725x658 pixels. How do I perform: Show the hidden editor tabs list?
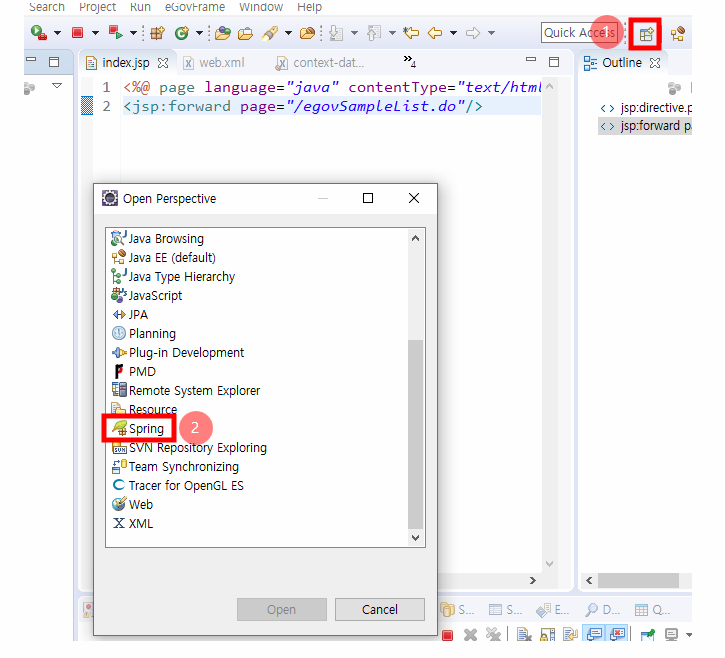[410, 61]
